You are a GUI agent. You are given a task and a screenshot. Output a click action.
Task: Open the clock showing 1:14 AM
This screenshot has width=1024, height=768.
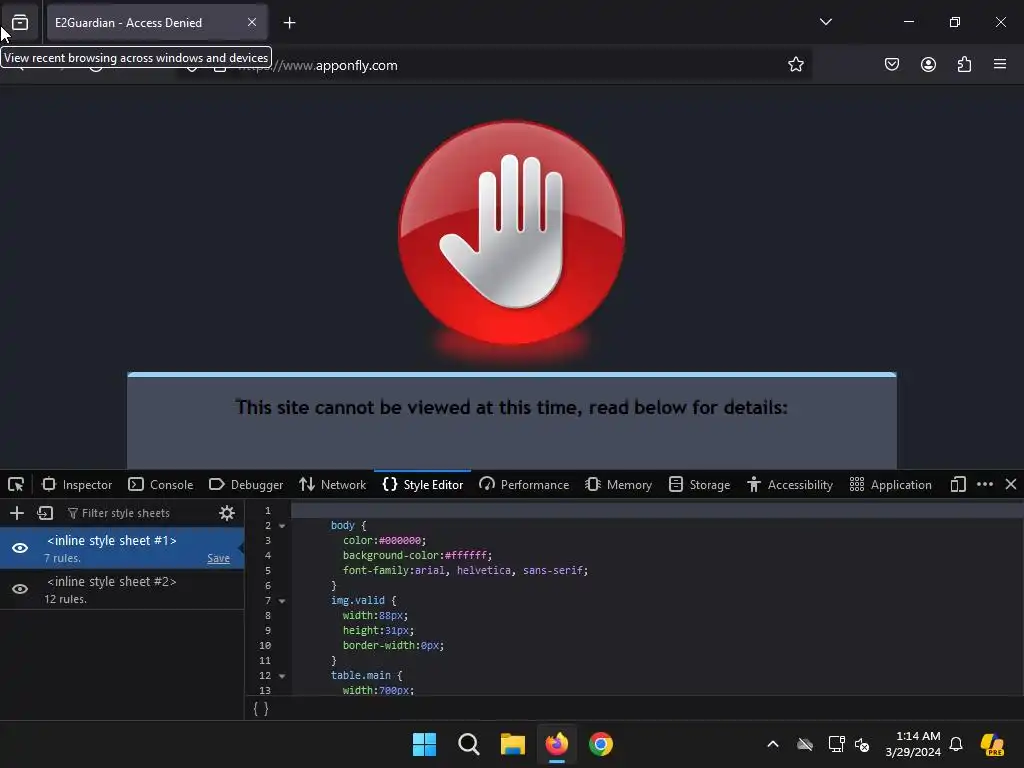(x=913, y=744)
